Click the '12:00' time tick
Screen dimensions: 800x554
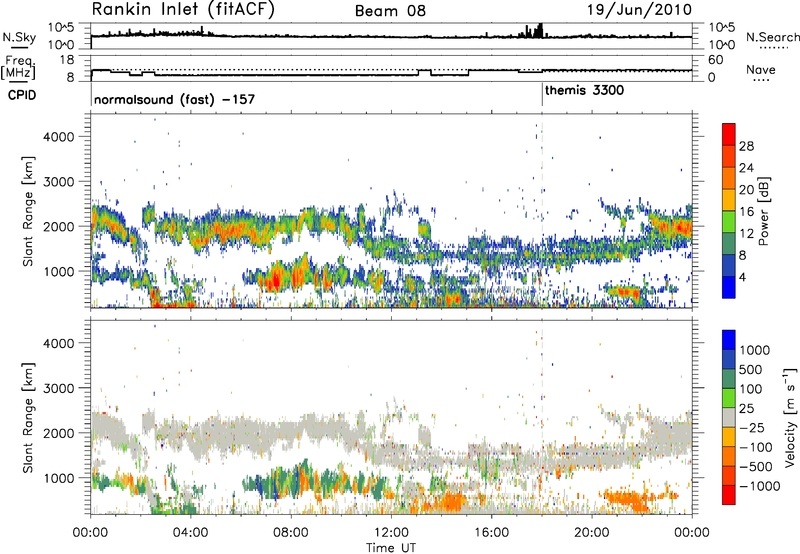click(391, 533)
